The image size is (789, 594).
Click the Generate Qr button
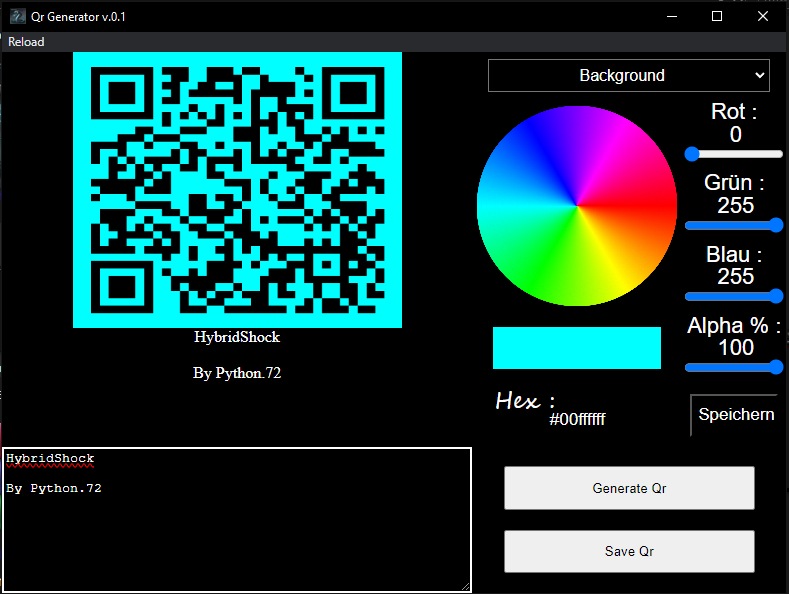click(x=629, y=488)
